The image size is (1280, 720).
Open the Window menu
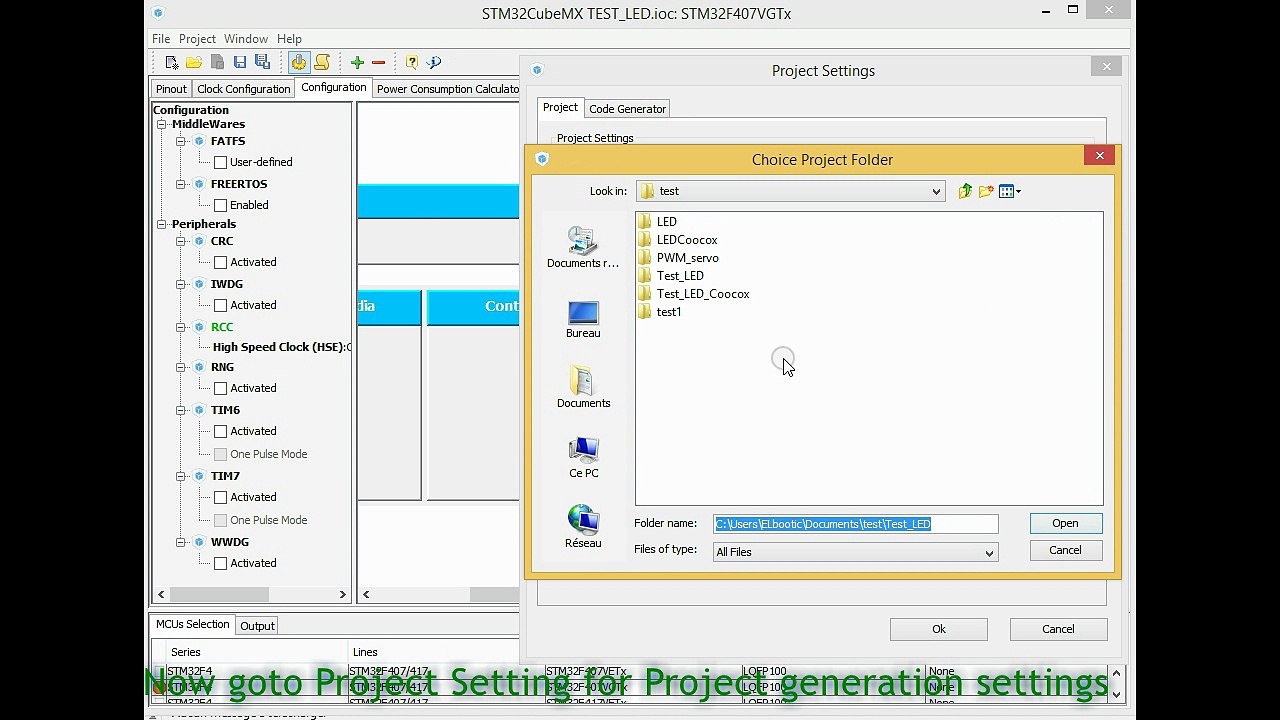point(246,39)
